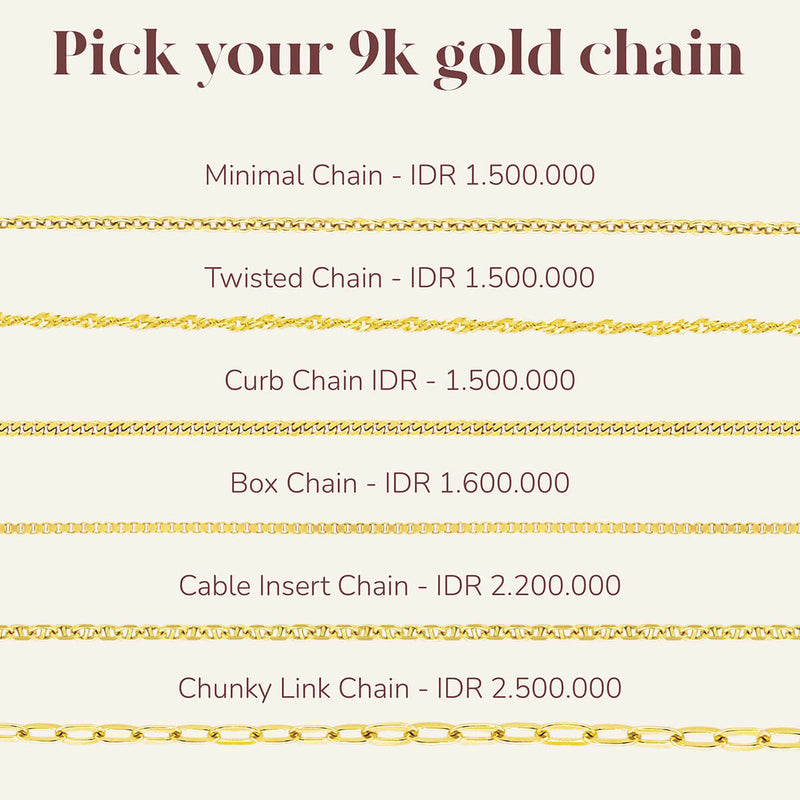The image size is (800, 800).
Task: Click the Box Chain price label
Action: (x=399, y=483)
